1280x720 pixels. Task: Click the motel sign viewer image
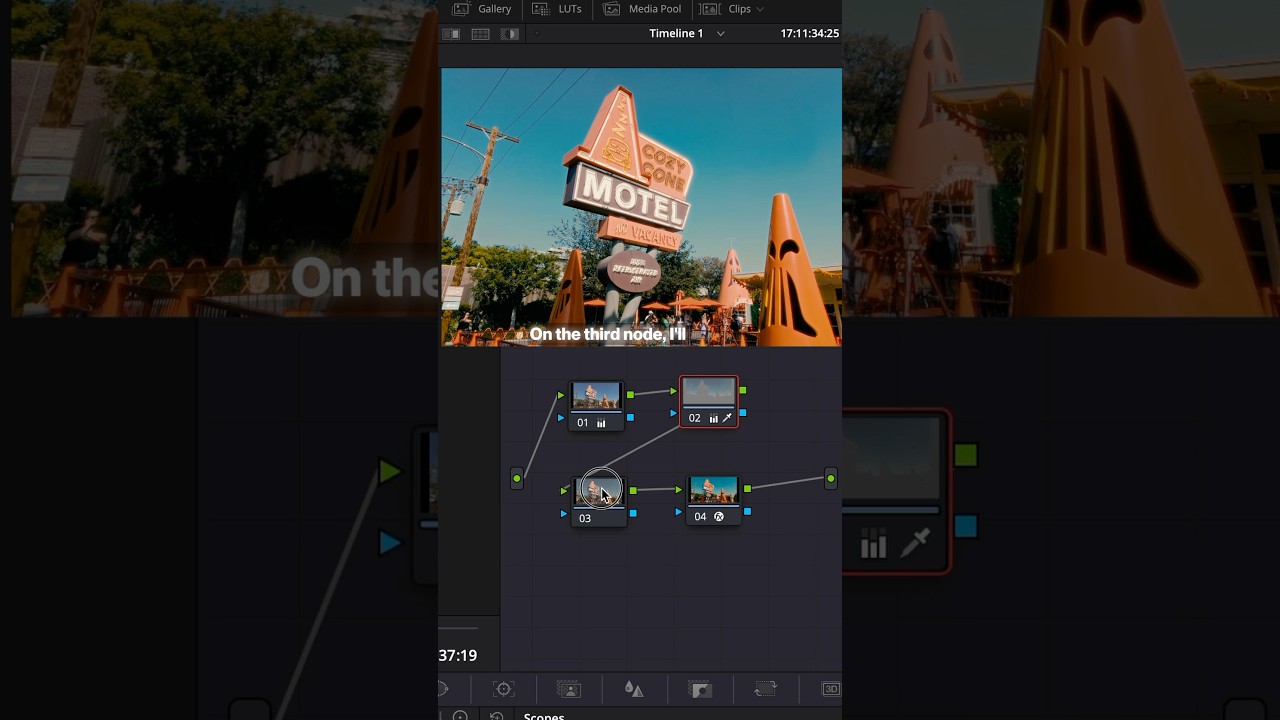pyautogui.click(x=641, y=207)
